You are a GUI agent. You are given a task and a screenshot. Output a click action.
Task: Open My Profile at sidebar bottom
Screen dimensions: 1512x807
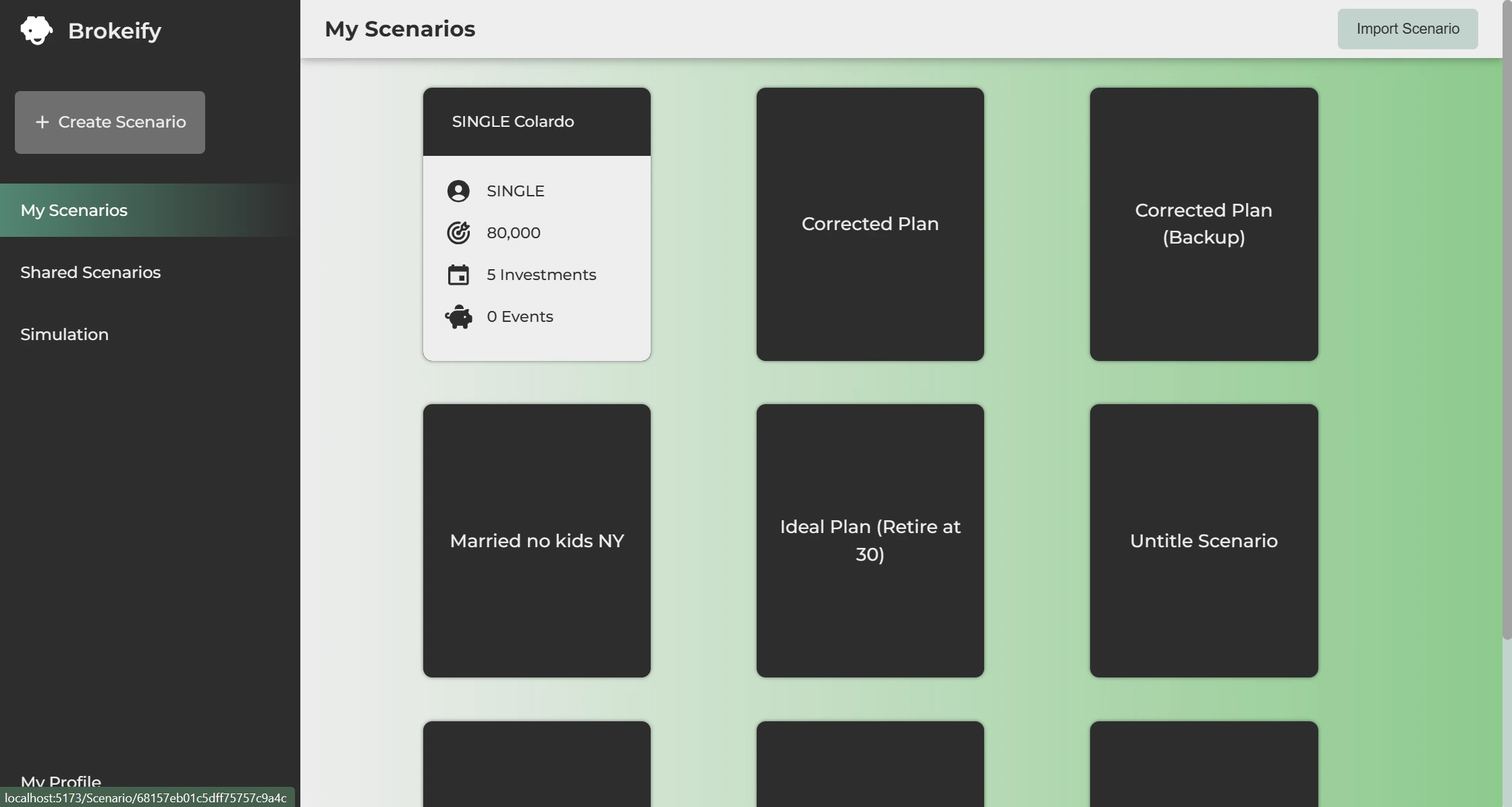(x=61, y=781)
